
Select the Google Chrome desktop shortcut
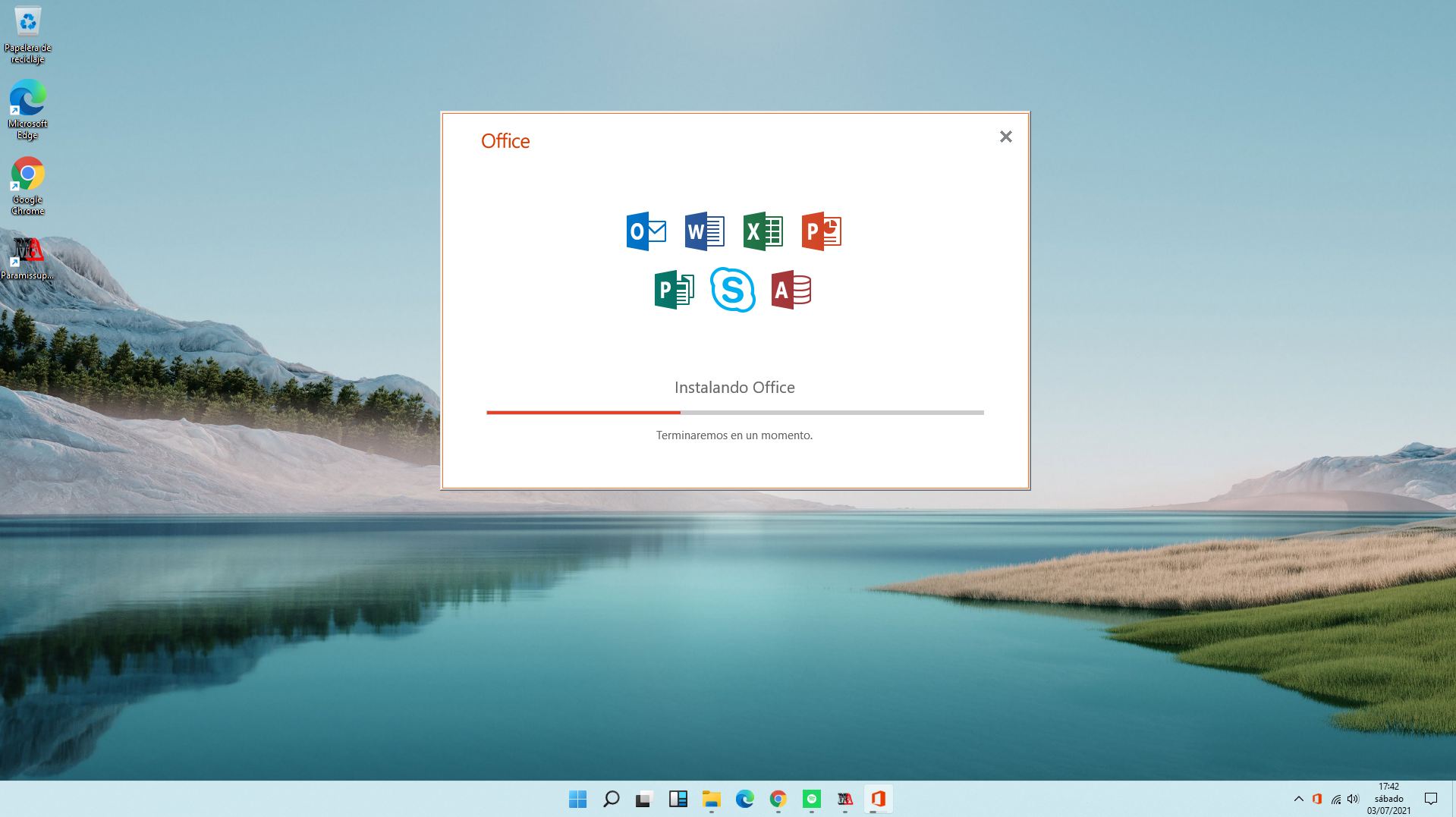27,186
